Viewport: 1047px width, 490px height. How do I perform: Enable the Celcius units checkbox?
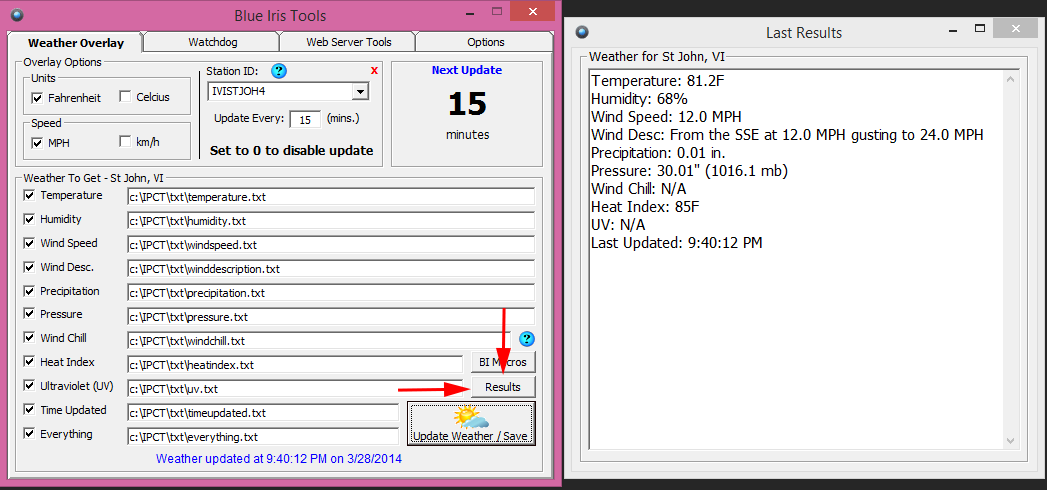tap(125, 97)
